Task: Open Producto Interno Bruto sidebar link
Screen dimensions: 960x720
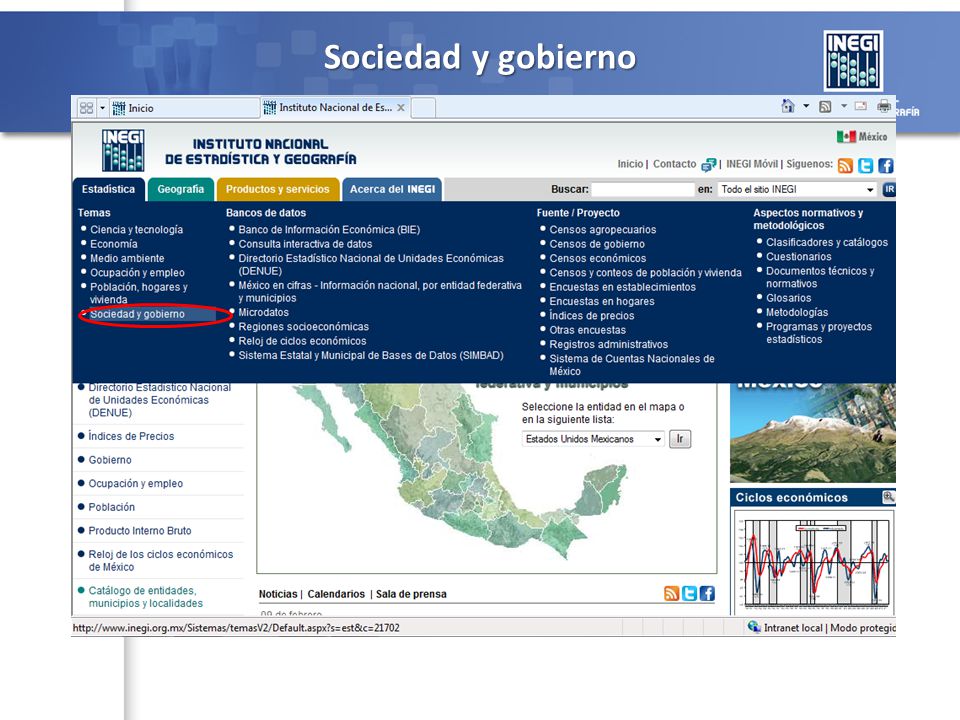Action: click(140, 531)
